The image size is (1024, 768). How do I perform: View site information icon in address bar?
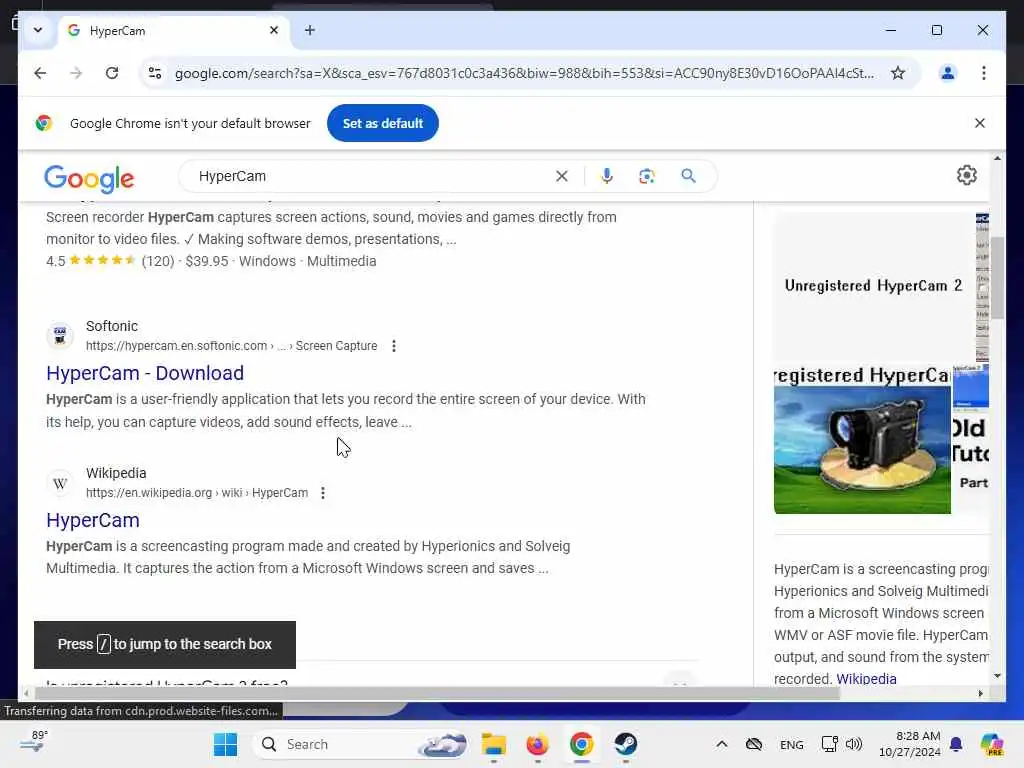pyautogui.click(x=155, y=73)
